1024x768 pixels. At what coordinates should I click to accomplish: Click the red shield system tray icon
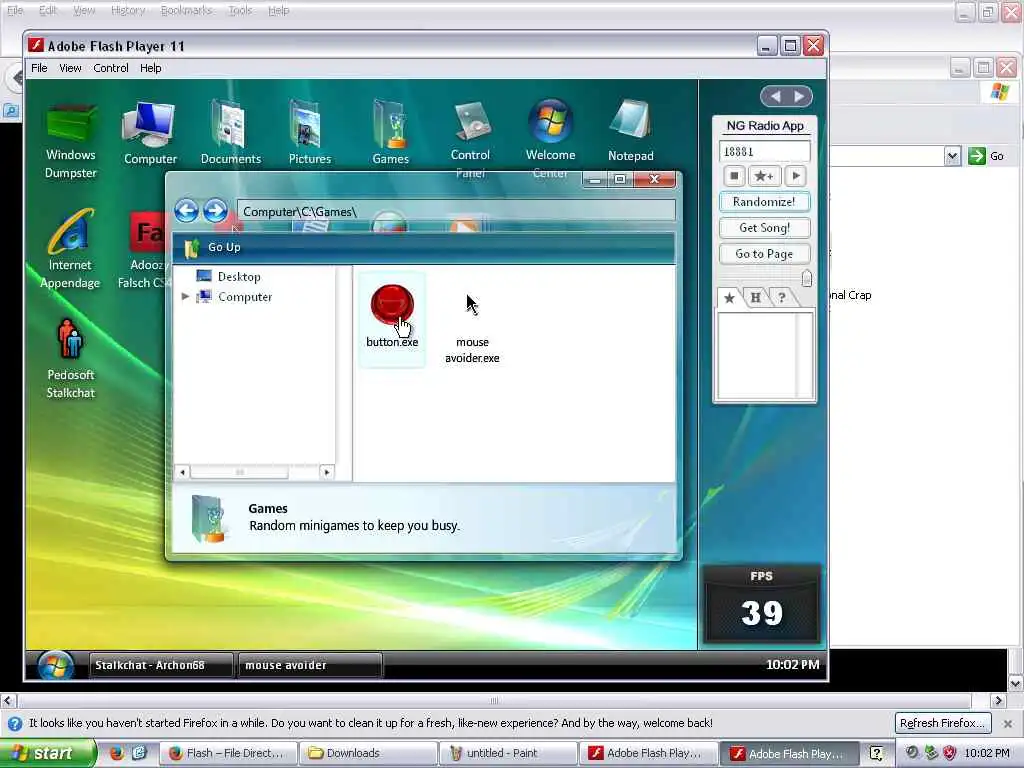tap(949, 753)
